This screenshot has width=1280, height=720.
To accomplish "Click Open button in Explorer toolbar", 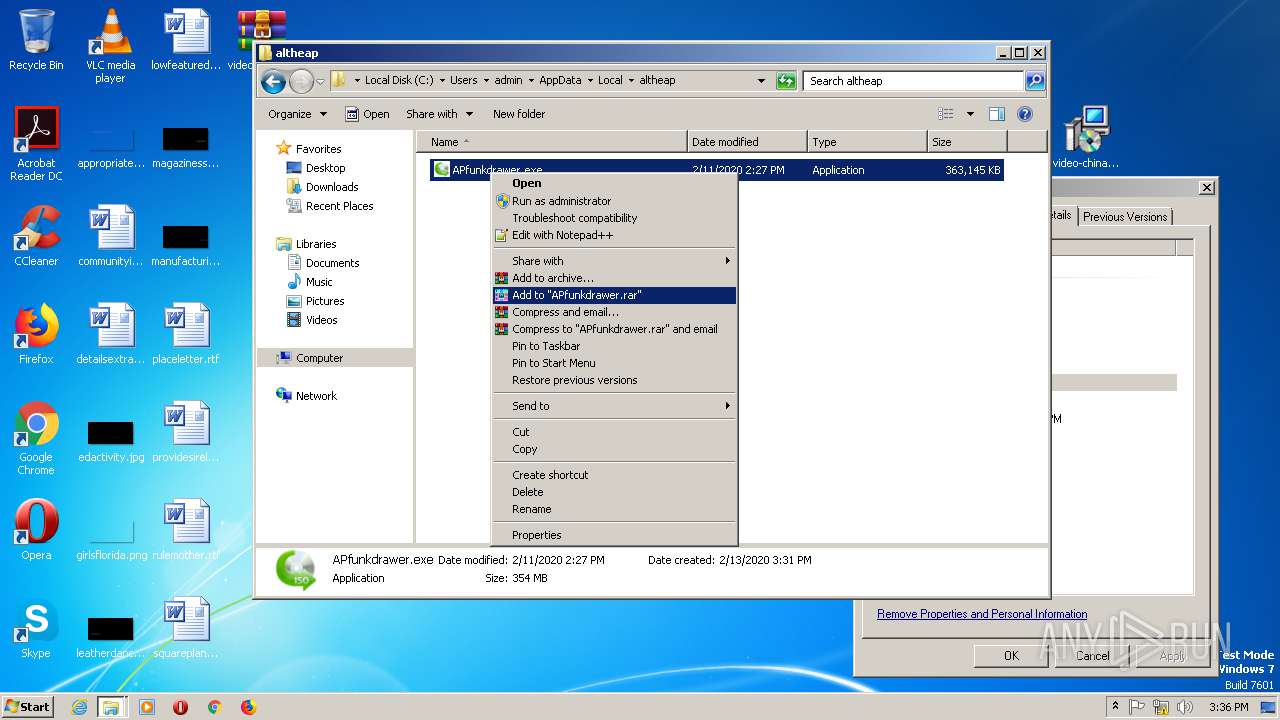I will pyautogui.click(x=367, y=114).
